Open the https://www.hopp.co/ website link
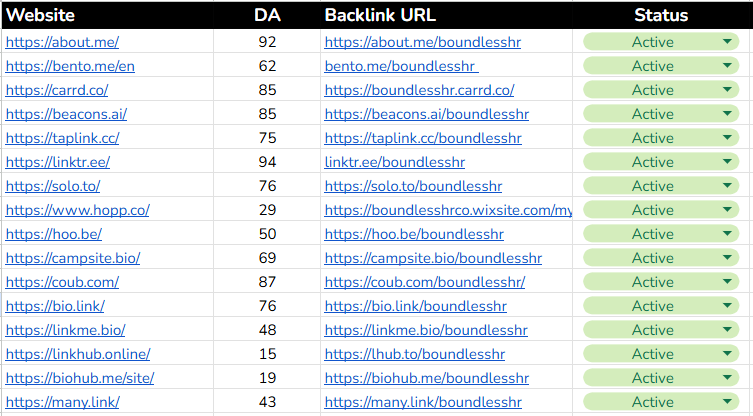 (x=77, y=210)
